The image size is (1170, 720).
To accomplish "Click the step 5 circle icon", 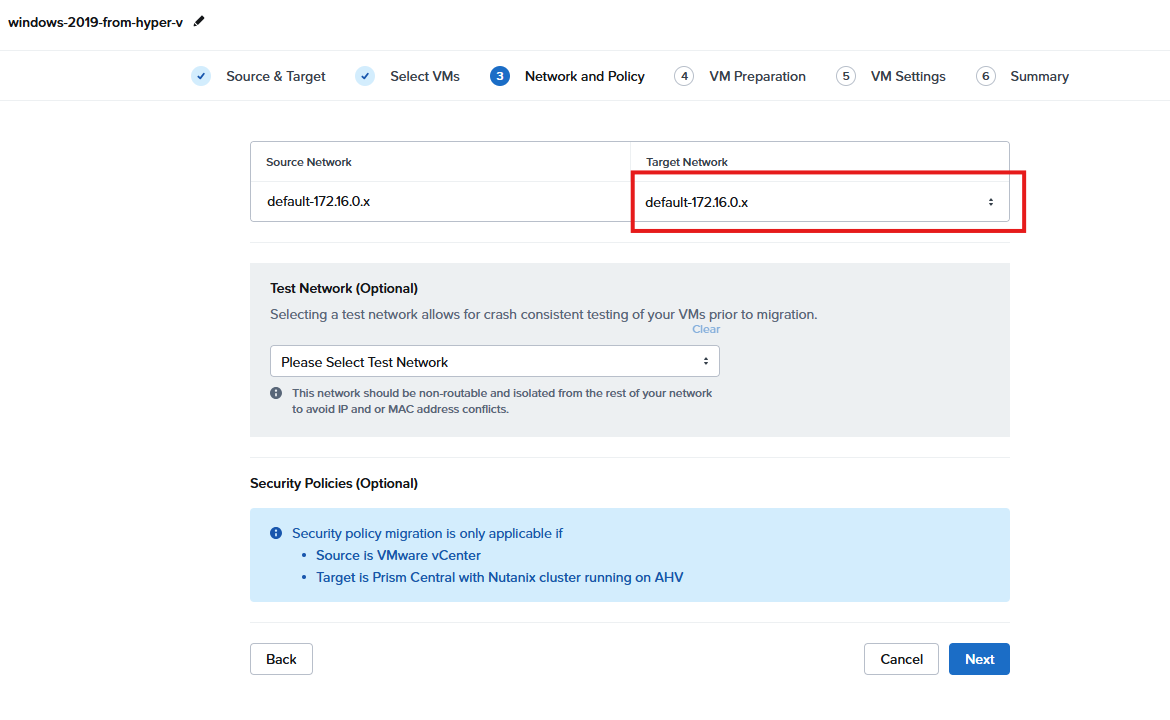I will pos(846,76).
